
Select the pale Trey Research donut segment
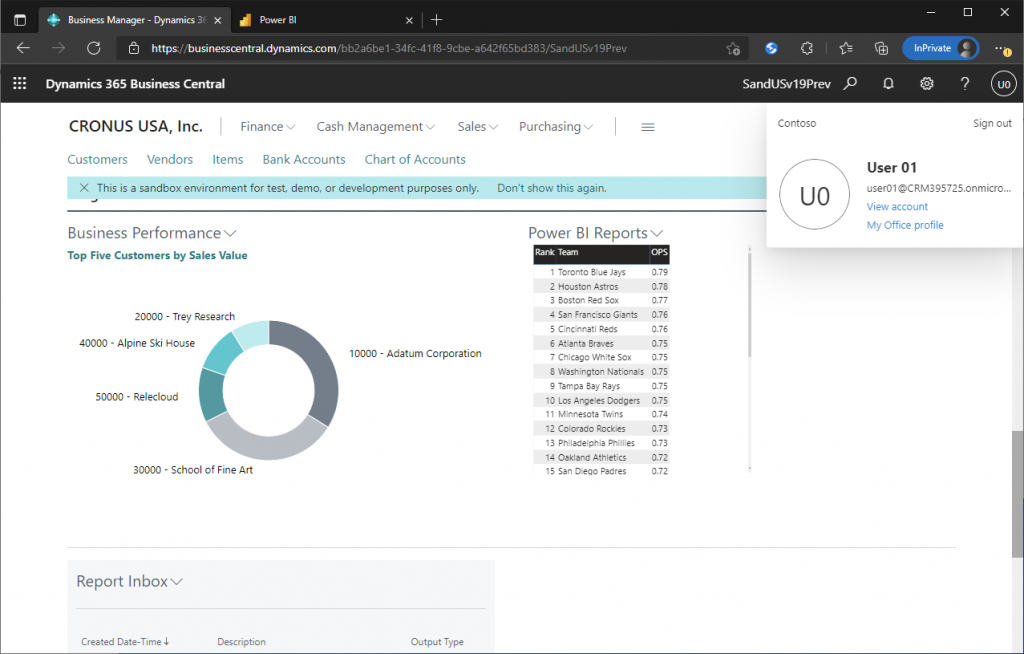252,333
